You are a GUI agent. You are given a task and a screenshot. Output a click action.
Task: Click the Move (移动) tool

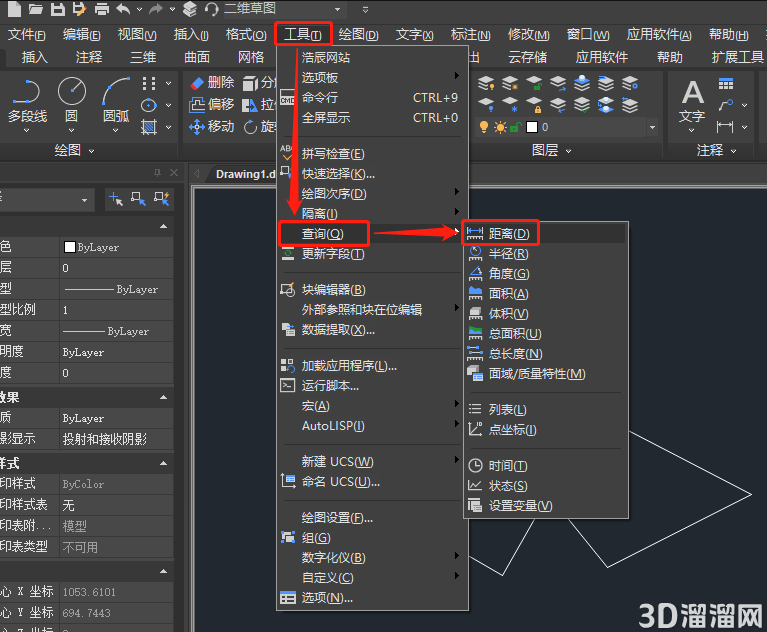(211, 127)
